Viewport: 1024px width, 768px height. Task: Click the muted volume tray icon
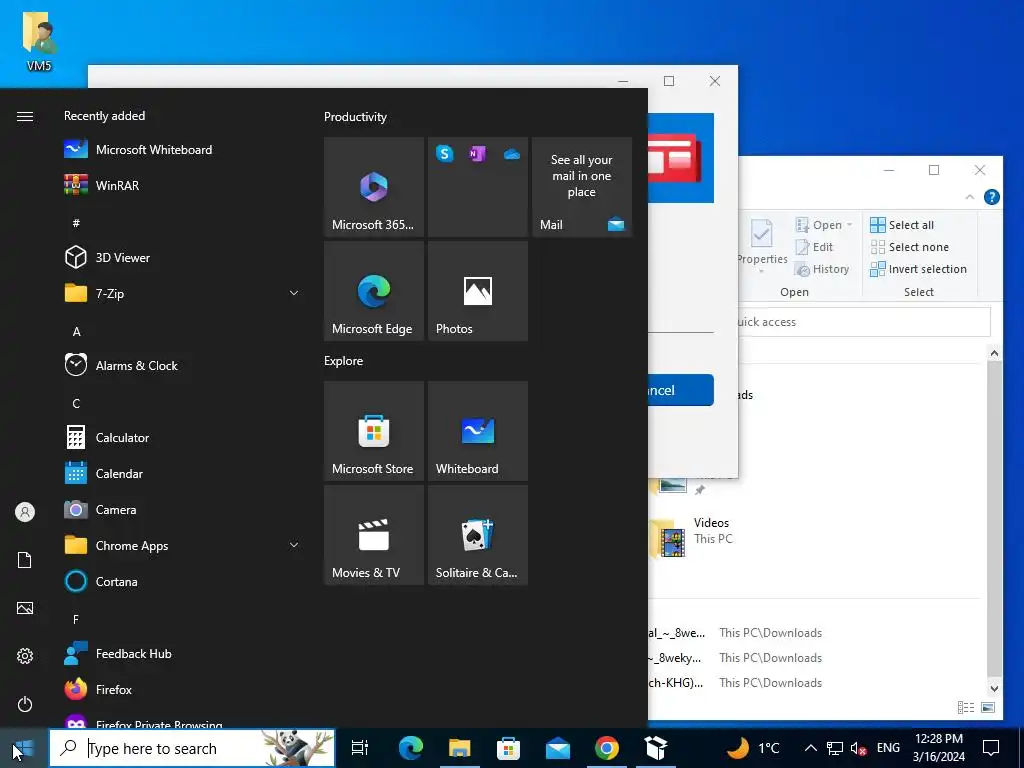click(x=859, y=748)
